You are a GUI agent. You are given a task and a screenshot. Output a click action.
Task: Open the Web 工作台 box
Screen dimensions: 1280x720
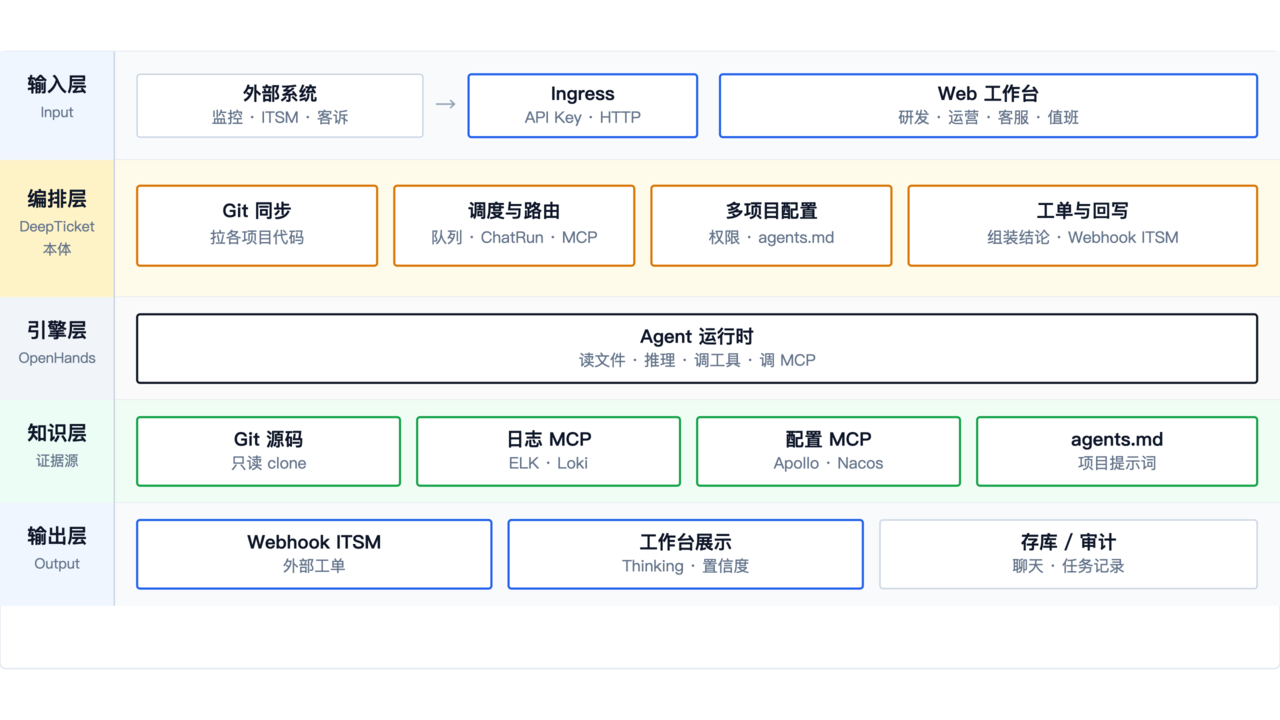coord(988,105)
